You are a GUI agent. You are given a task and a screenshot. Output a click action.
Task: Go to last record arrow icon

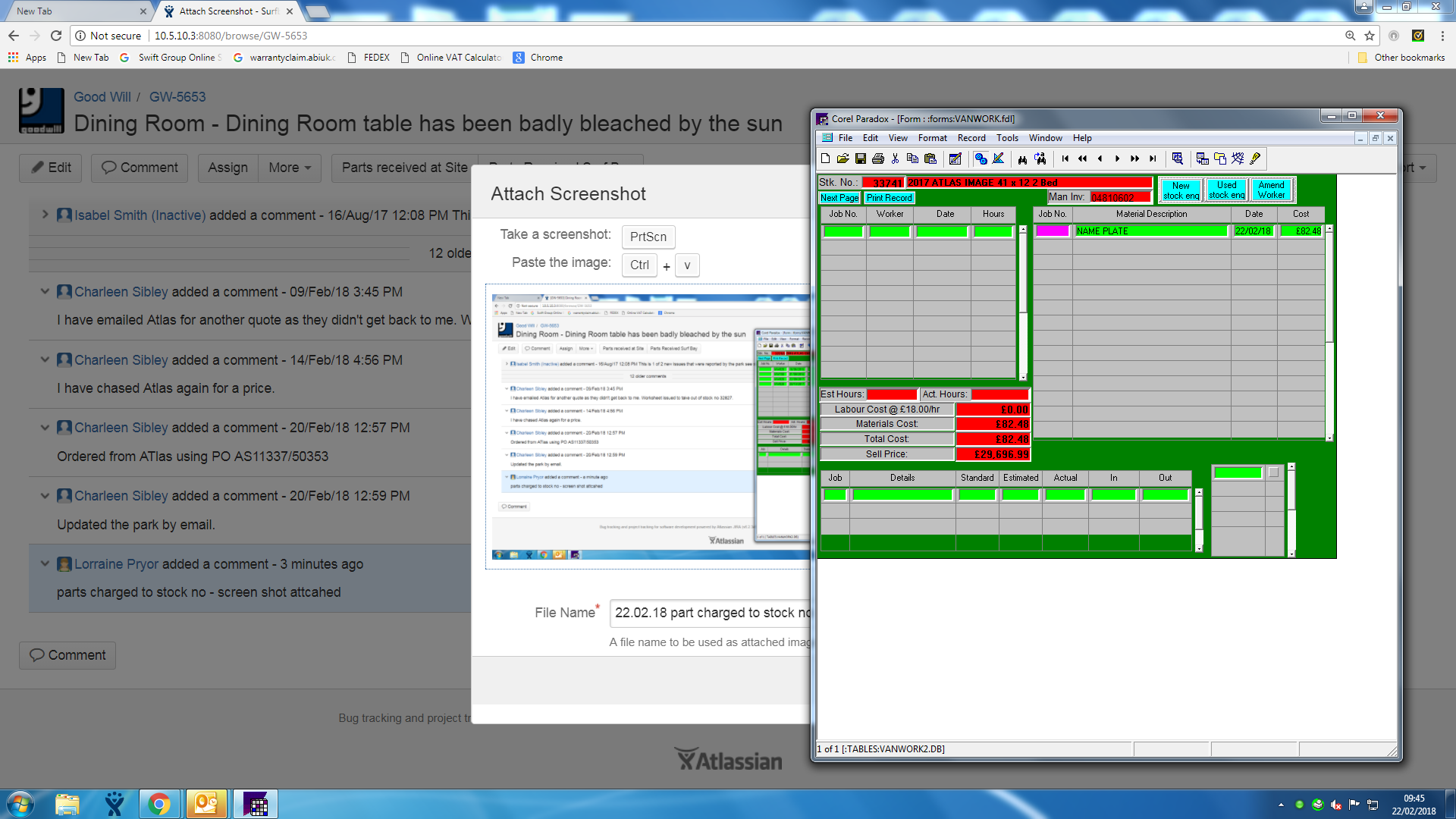1153,158
